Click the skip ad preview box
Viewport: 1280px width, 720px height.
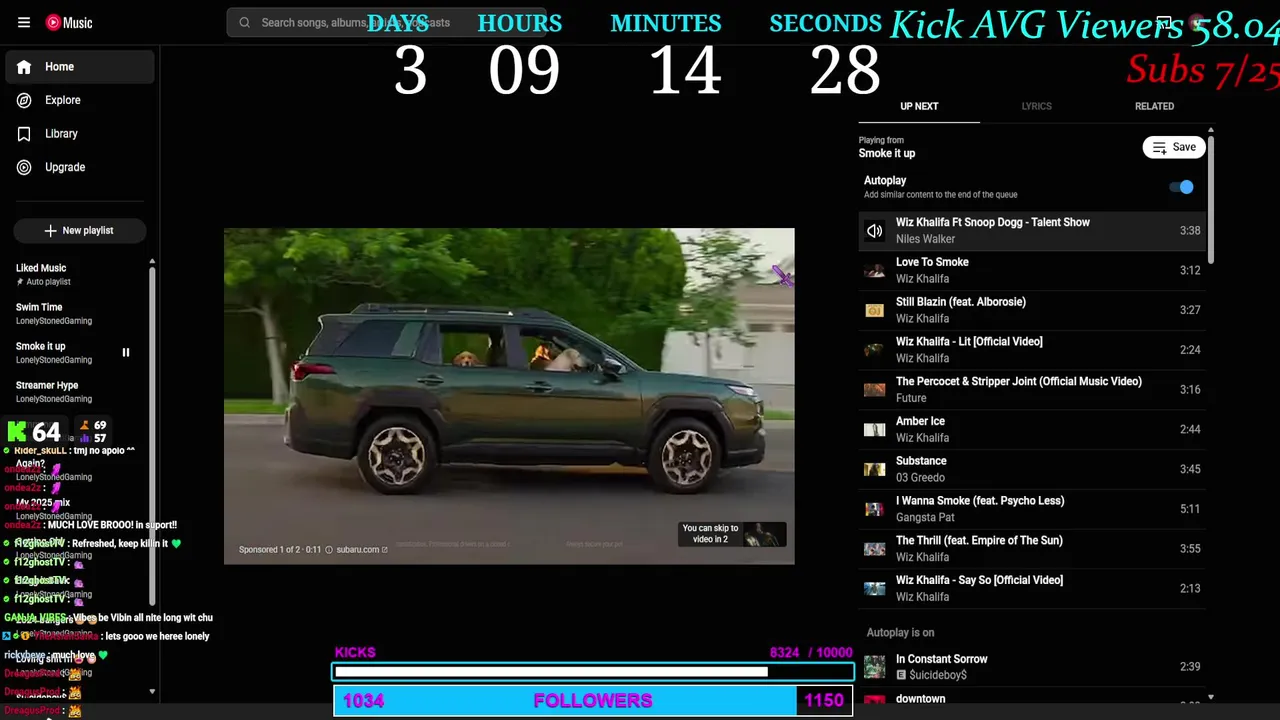click(x=732, y=534)
